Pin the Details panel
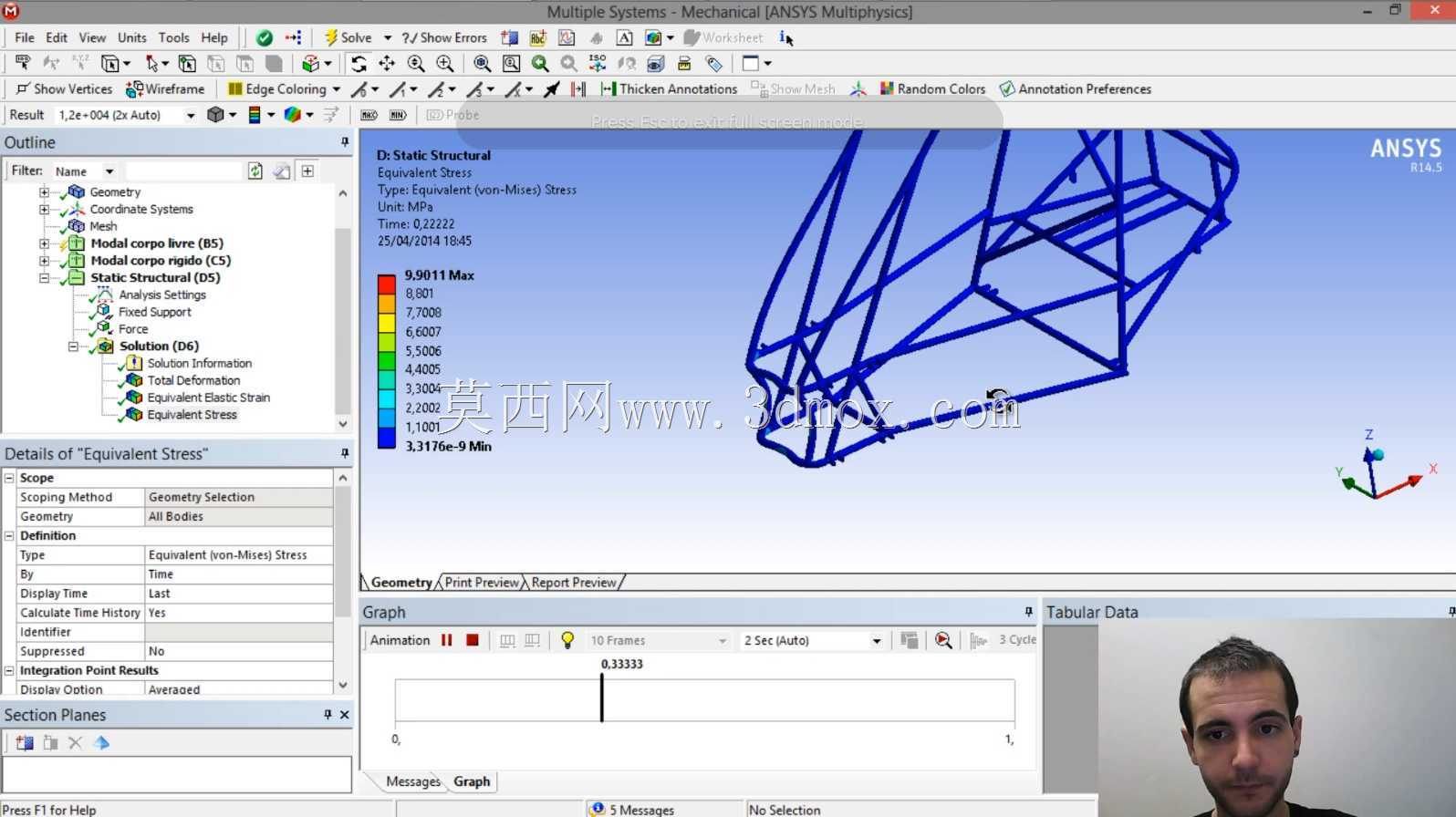Screen dimensions: 1456x817 coord(345,453)
